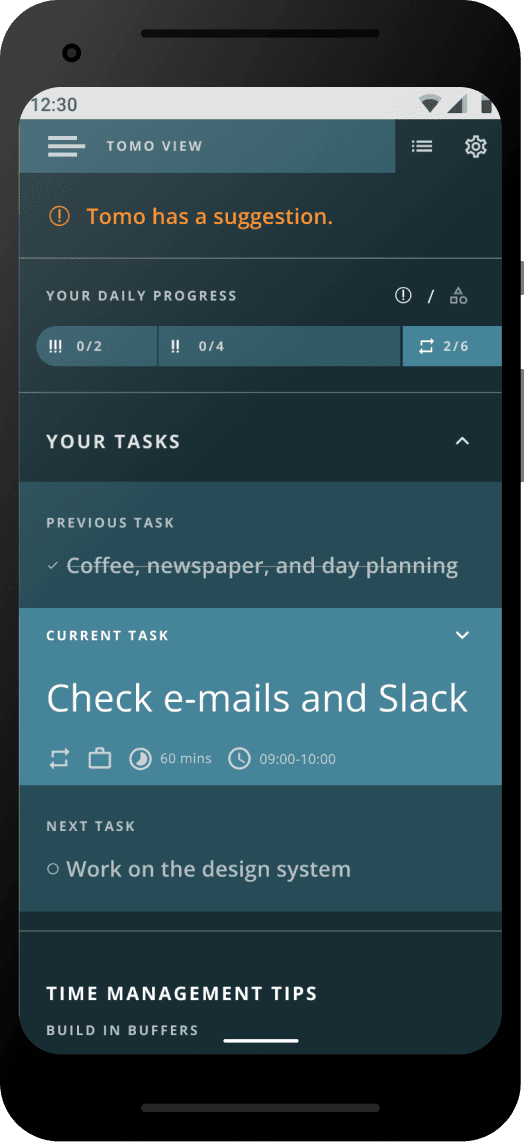Open Check e-mails and Slack task
This screenshot has width=525, height=1142.
tap(257, 698)
